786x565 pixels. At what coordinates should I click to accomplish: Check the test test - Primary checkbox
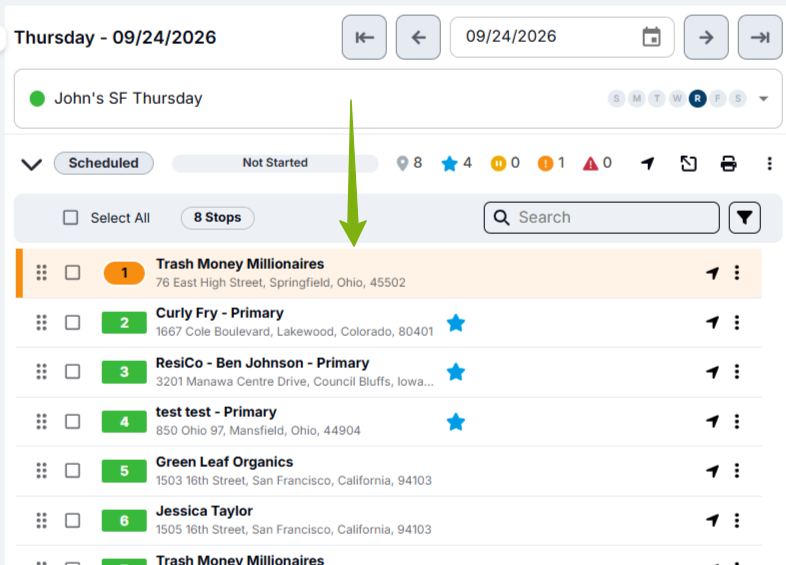pos(73,421)
